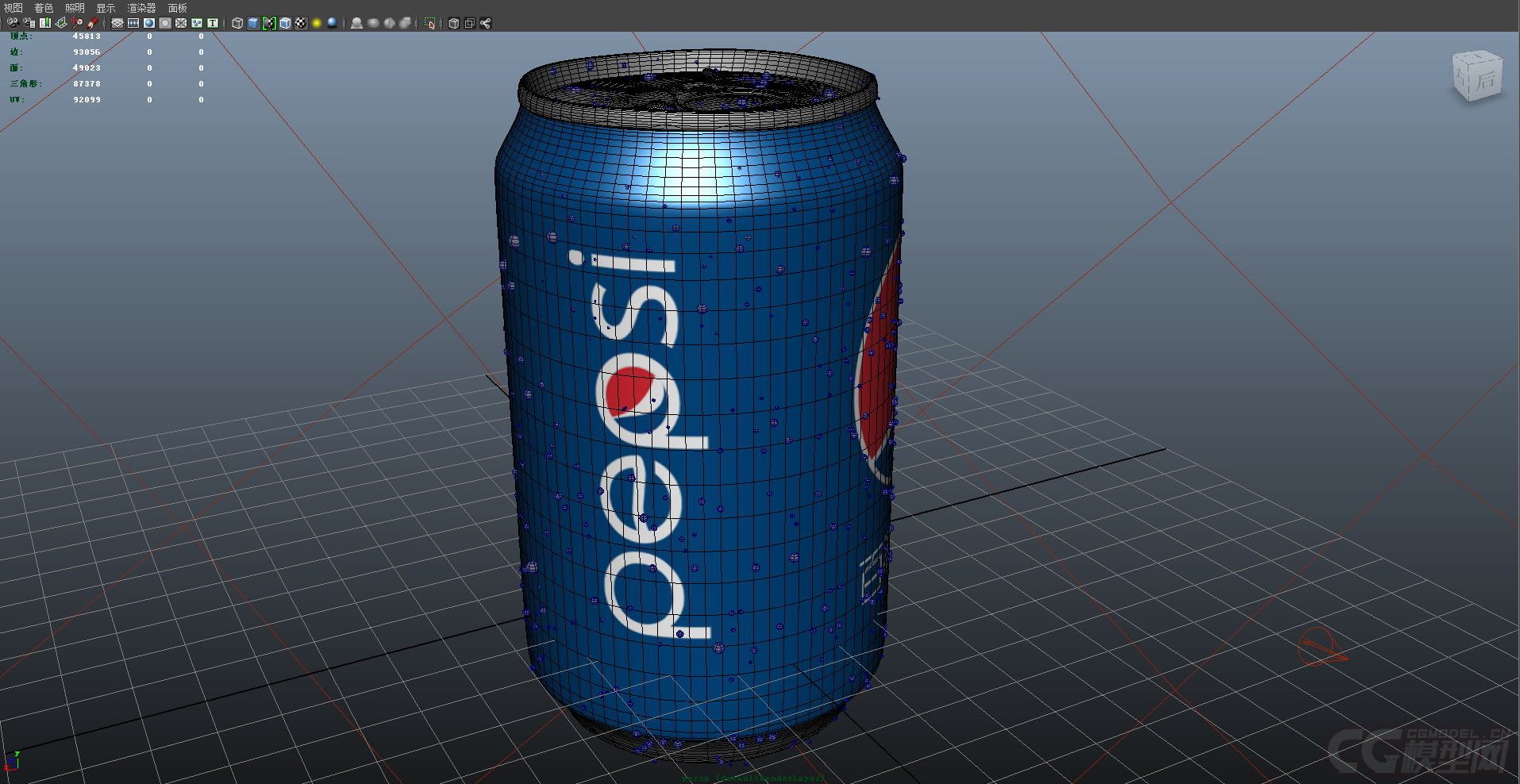Viewport: 1520px width, 784px height.
Task: Click the UV count value 92099
Action: point(87,100)
